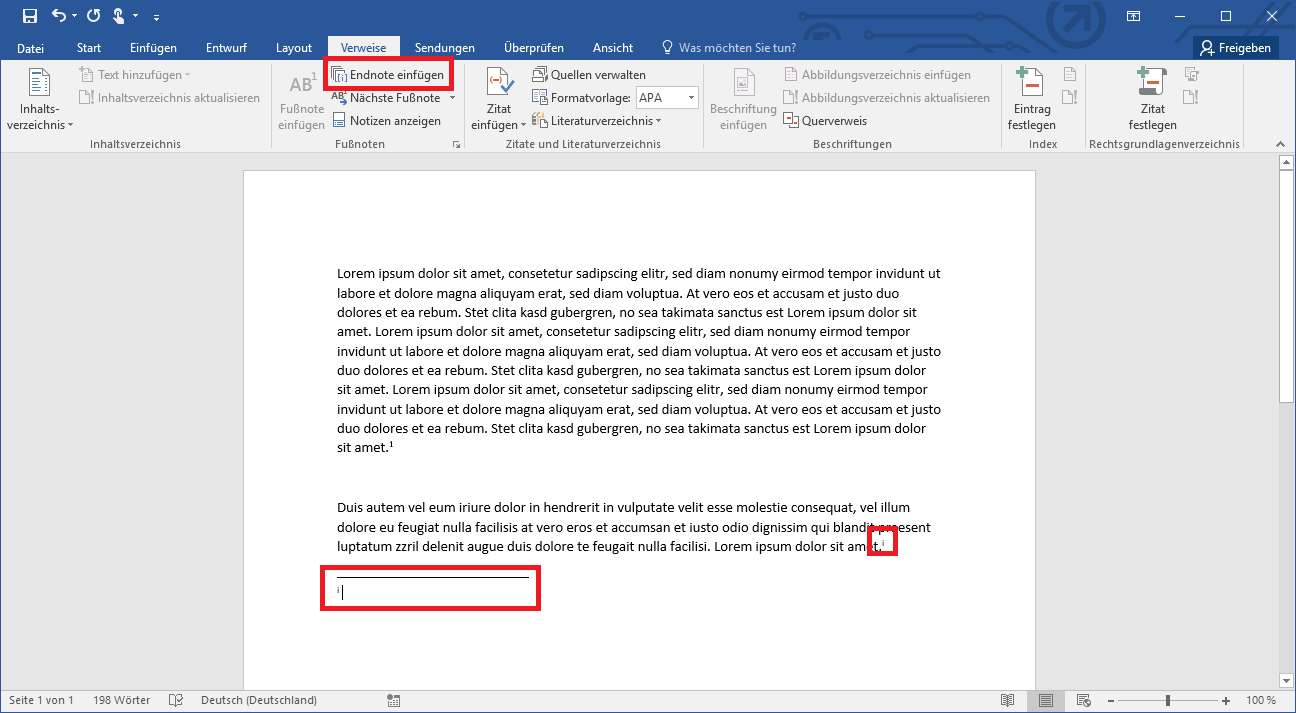The height and width of the screenshot is (713, 1296).
Task: Click the Index aktualisieren icon
Action: tap(1070, 97)
